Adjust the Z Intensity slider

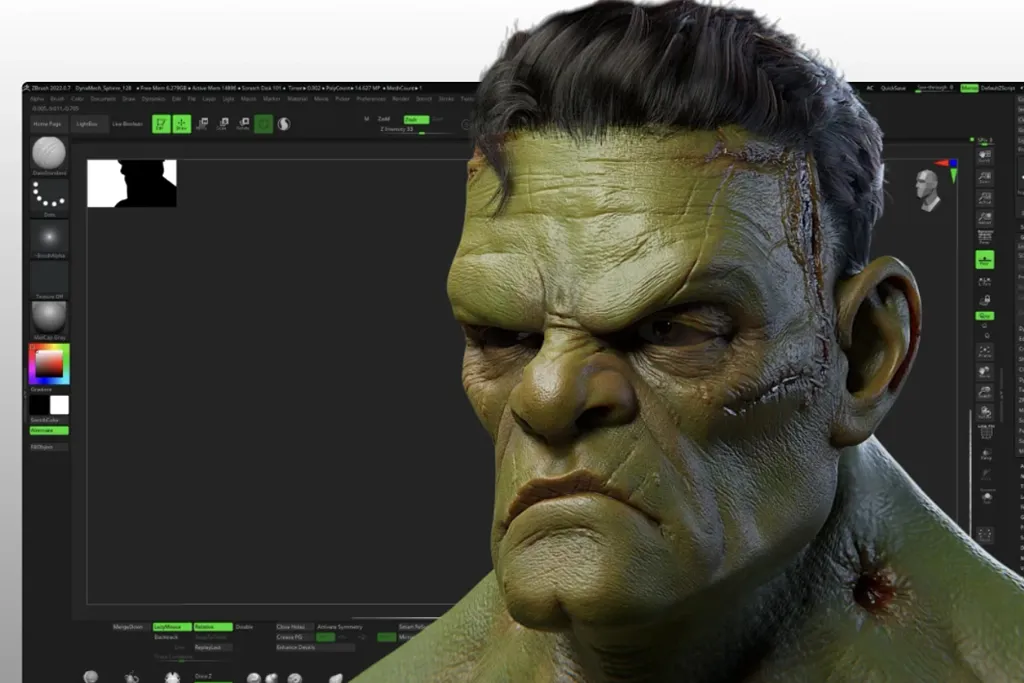pyautogui.click(x=415, y=131)
